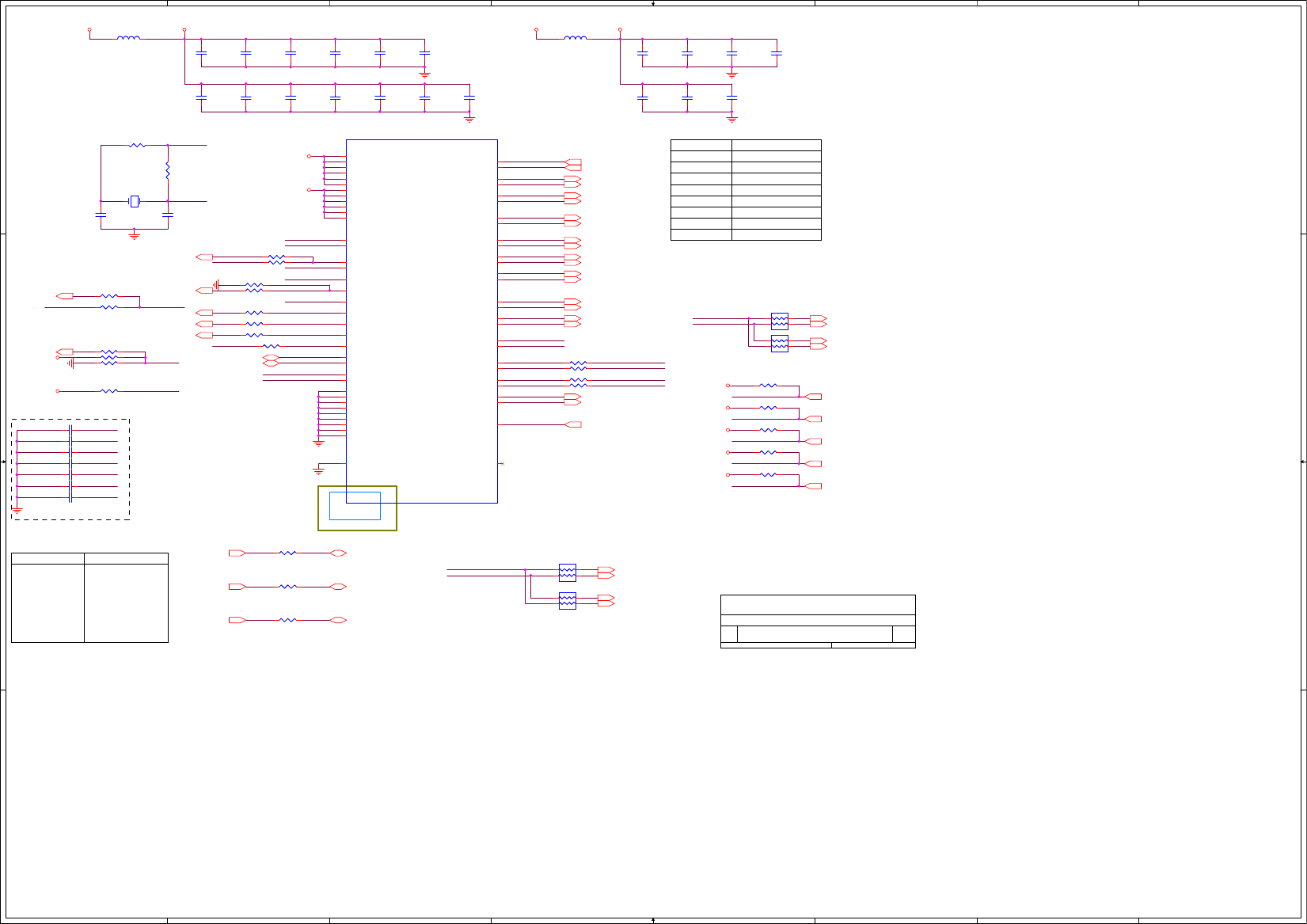Select the dashed-outline capacitor array block
This screenshot has height=924, width=1307.
70,470
